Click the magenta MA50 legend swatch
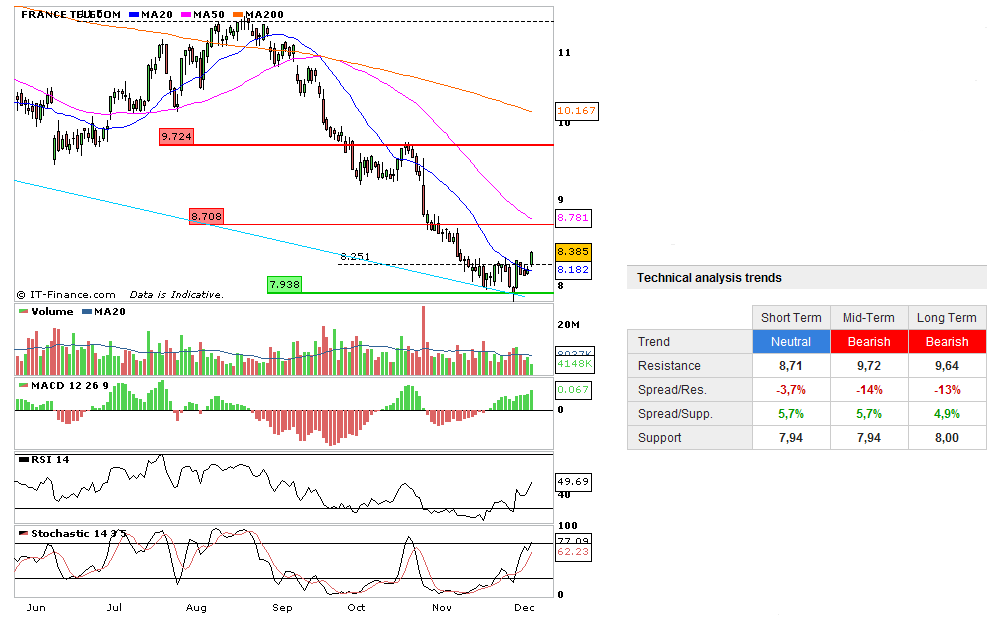The width and height of the screenshot is (993, 621). (x=186, y=15)
